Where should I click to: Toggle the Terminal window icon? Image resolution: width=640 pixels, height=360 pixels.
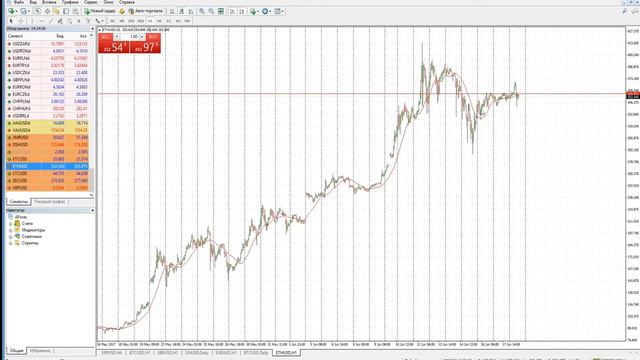coord(66,11)
